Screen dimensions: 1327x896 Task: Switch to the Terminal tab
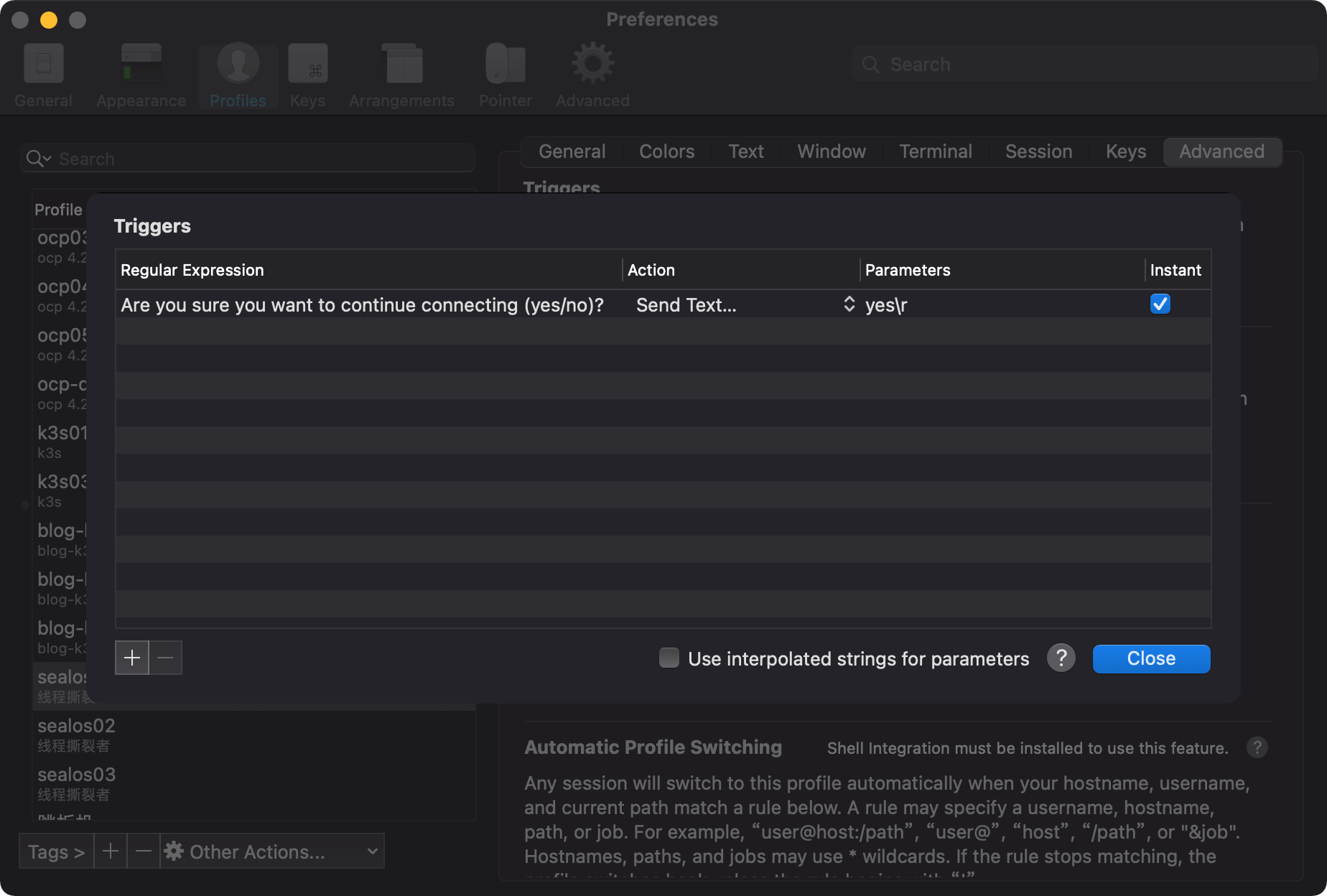(x=935, y=151)
